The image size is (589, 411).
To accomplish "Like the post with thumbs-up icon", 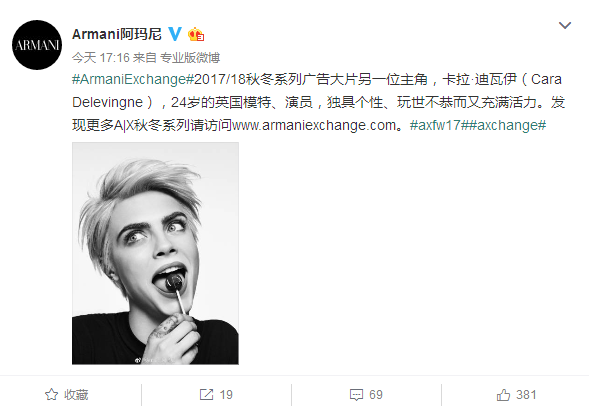I will (x=503, y=394).
